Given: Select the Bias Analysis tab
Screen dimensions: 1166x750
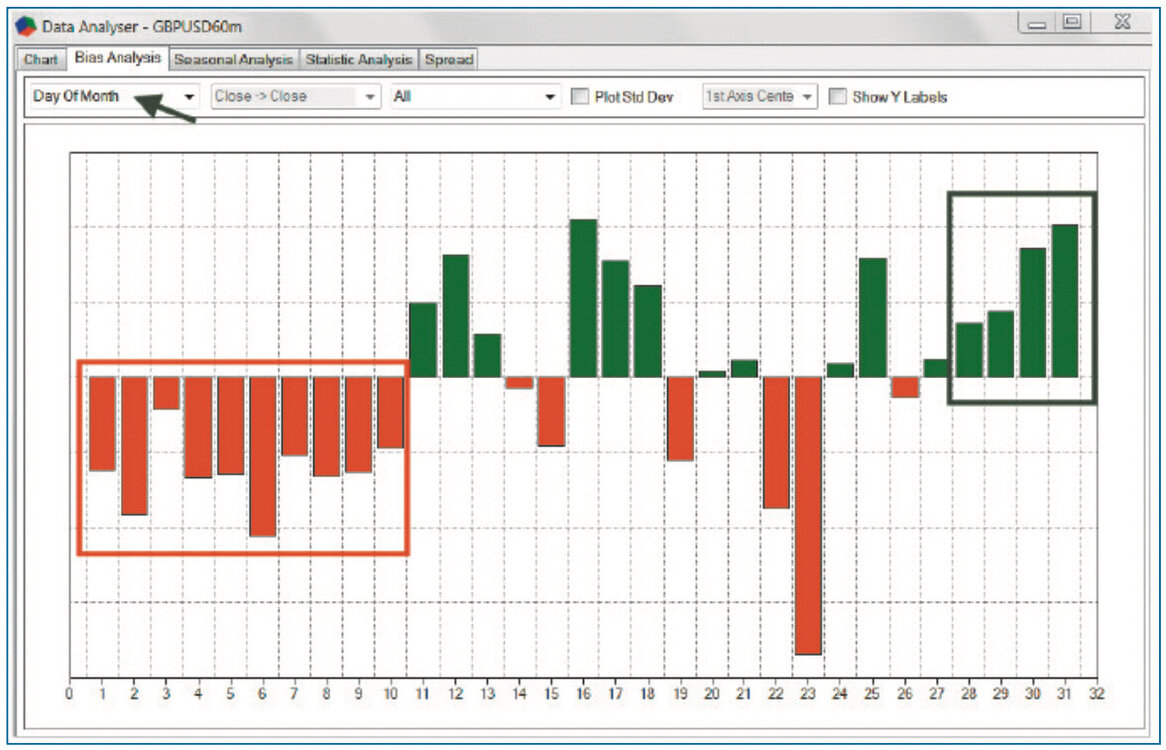Looking at the screenshot, I should tap(117, 58).
